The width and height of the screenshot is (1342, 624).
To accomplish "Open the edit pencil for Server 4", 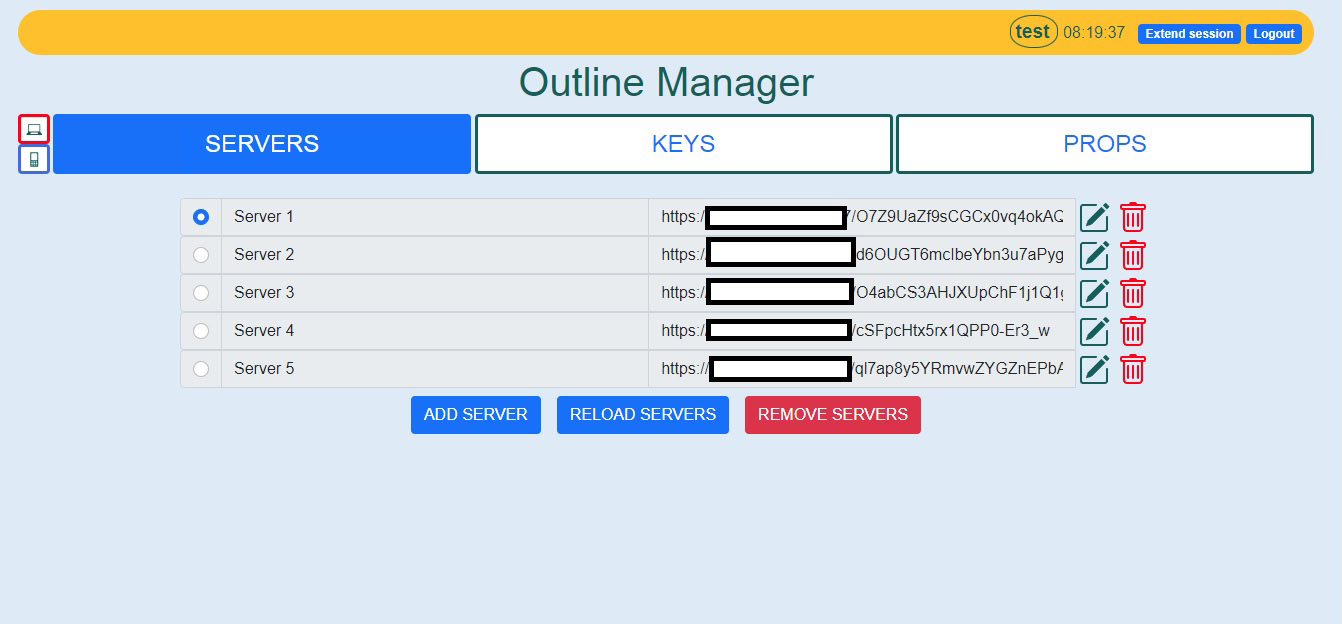I will [x=1094, y=331].
